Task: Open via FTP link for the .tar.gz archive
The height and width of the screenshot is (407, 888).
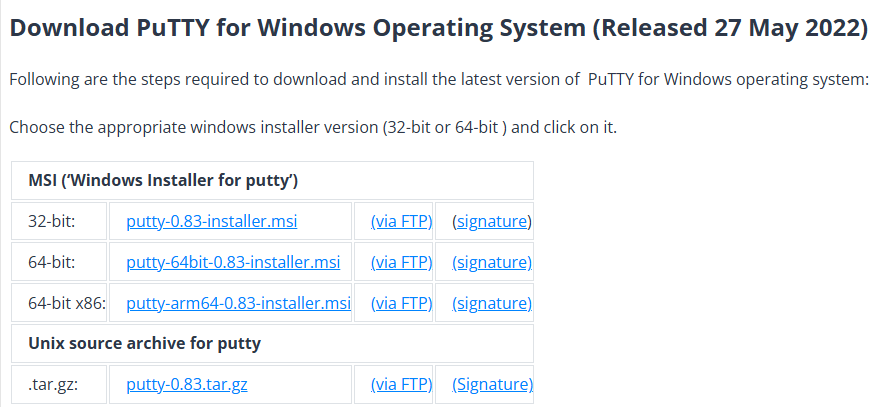Action: 401,384
